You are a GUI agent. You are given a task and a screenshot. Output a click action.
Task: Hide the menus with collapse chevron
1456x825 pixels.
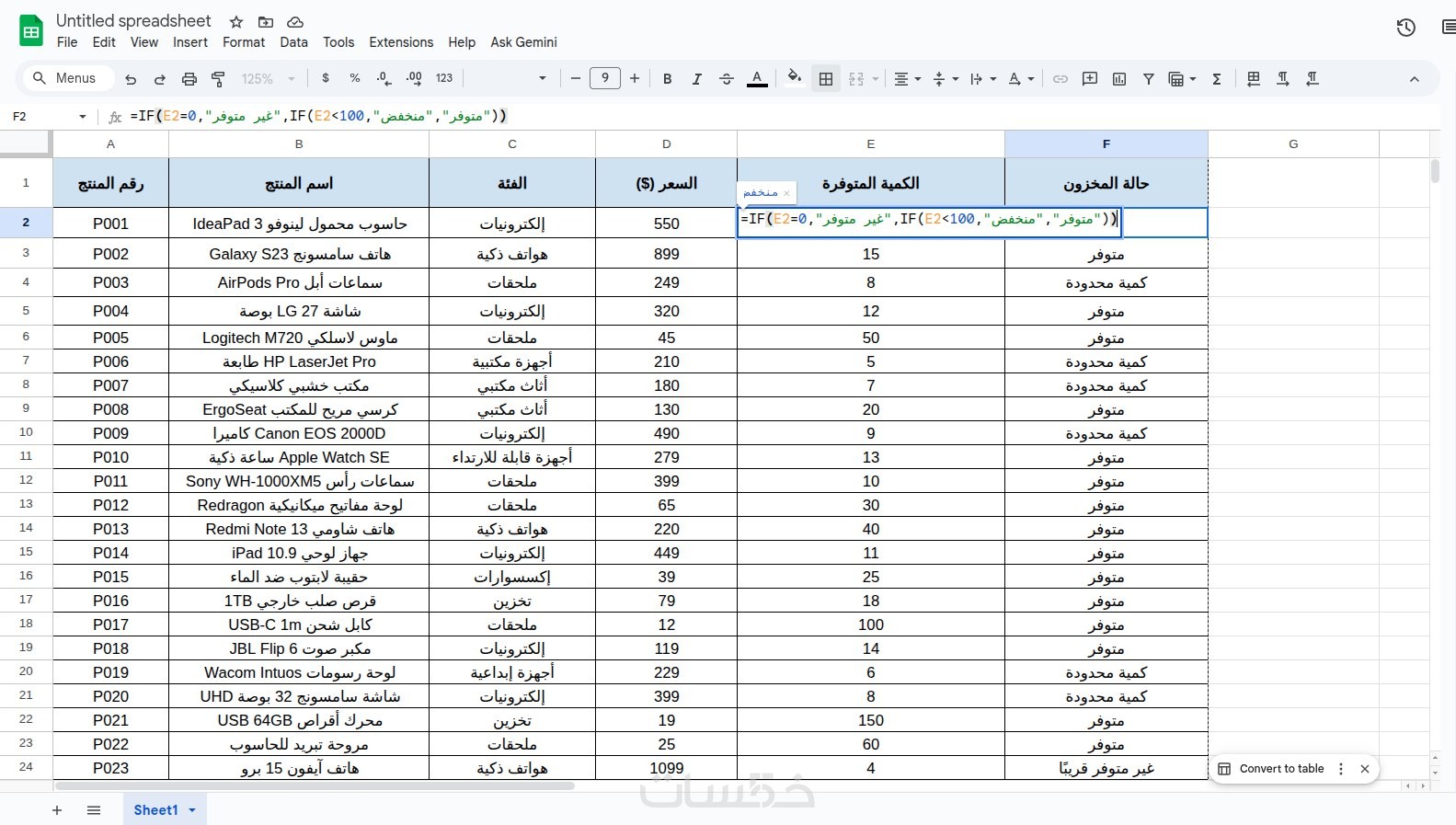1415,79
